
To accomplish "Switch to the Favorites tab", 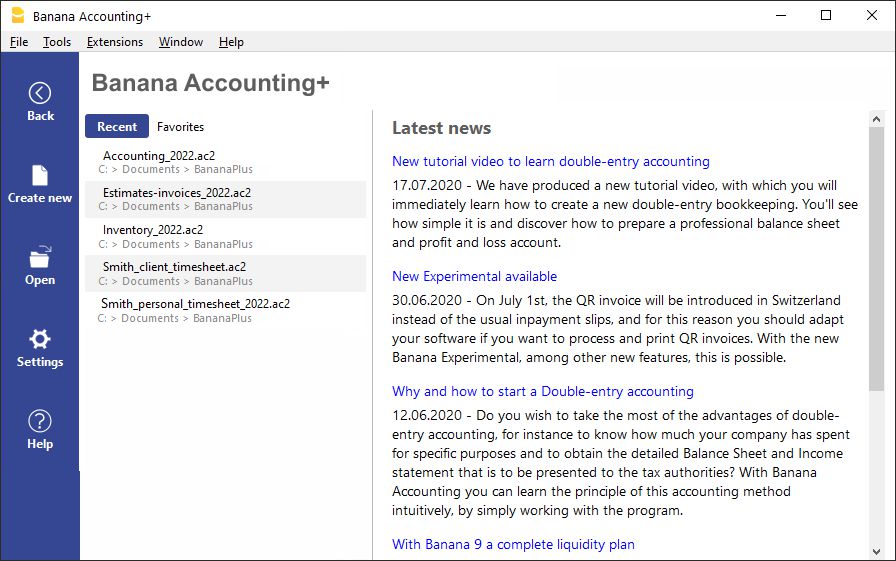I will 181,127.
